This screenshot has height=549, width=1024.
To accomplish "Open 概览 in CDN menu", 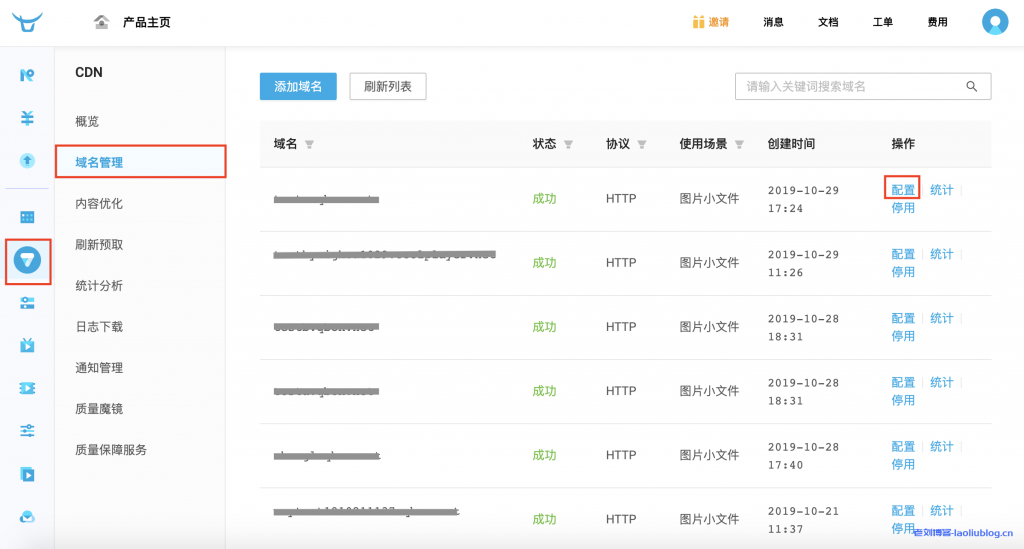I will (87, 121).
